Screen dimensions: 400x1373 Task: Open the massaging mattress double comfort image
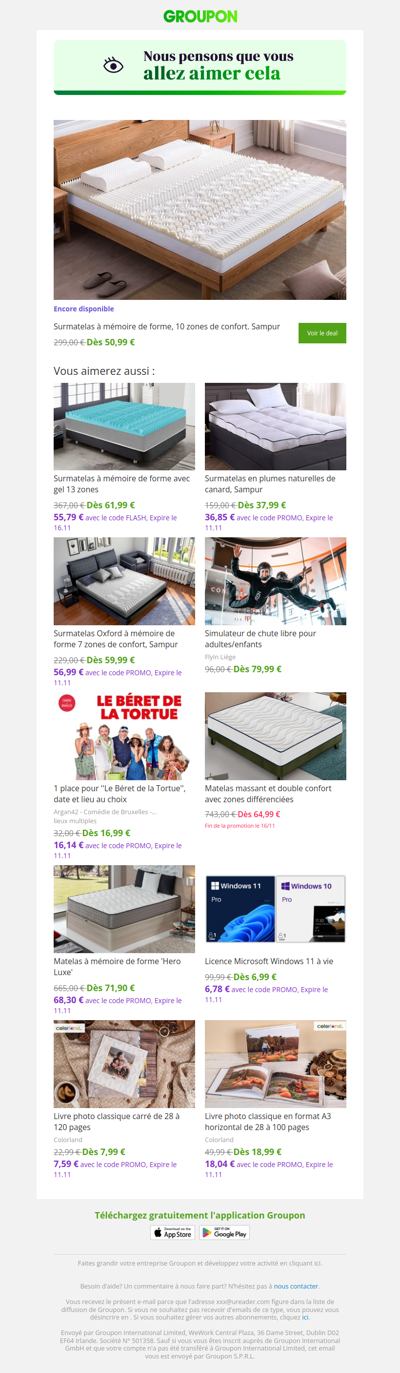276,736
